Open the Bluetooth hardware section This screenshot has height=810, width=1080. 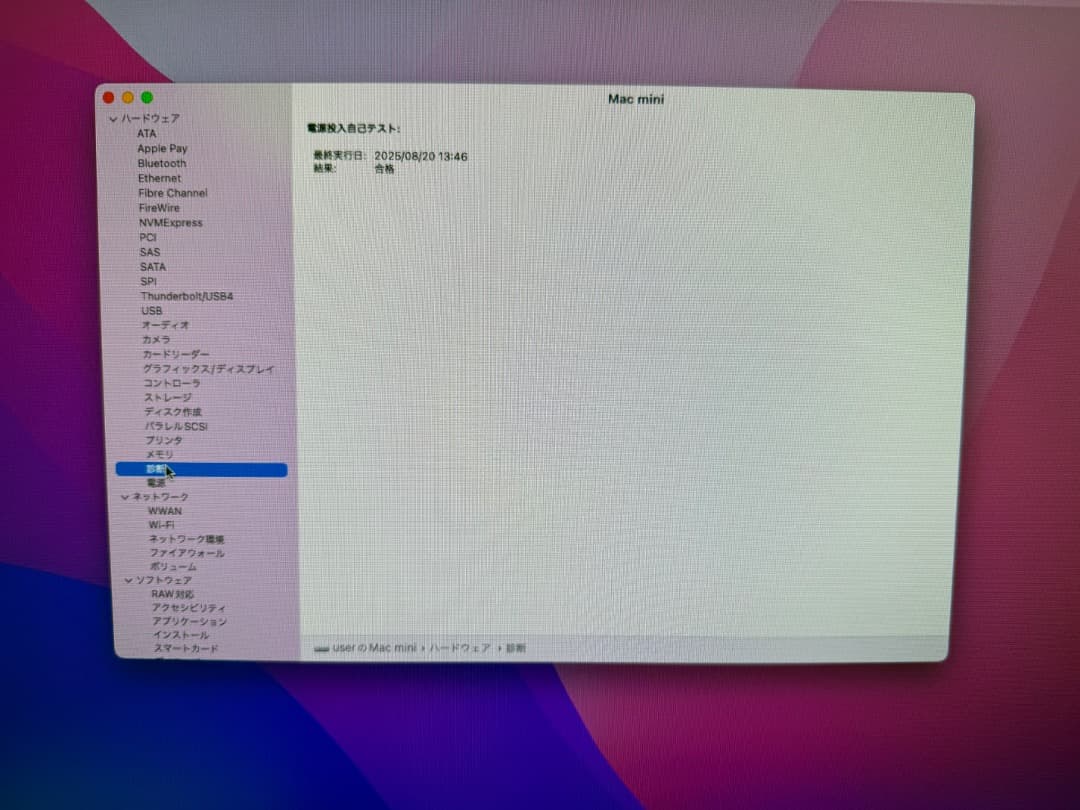point(162,163)
